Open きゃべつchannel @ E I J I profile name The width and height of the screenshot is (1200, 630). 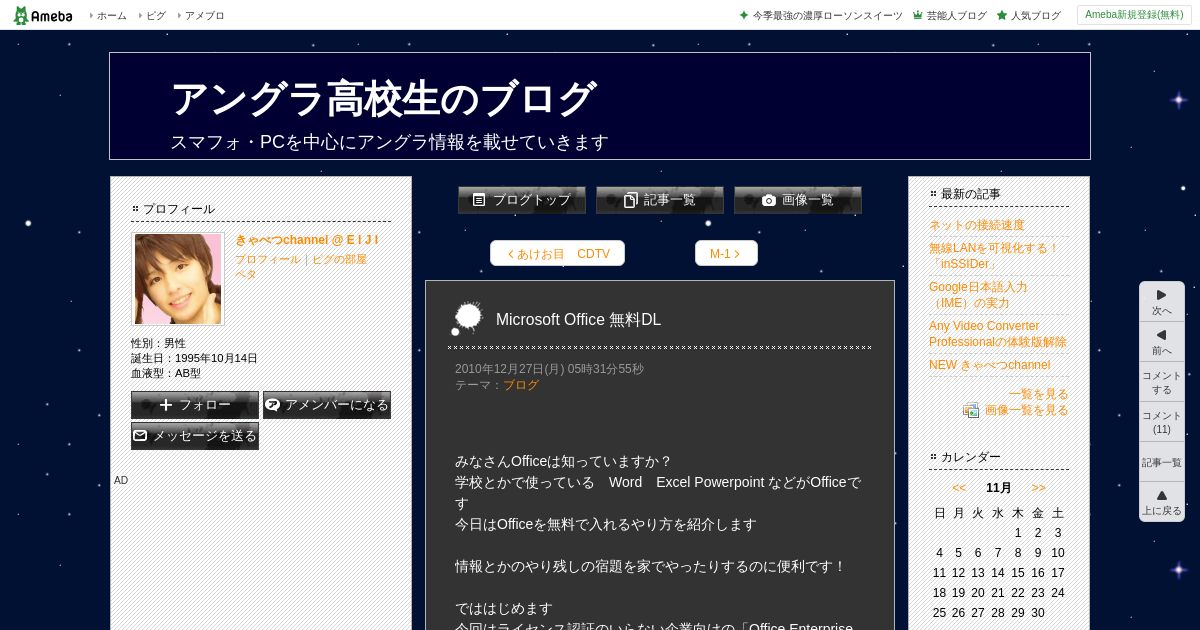307,240
